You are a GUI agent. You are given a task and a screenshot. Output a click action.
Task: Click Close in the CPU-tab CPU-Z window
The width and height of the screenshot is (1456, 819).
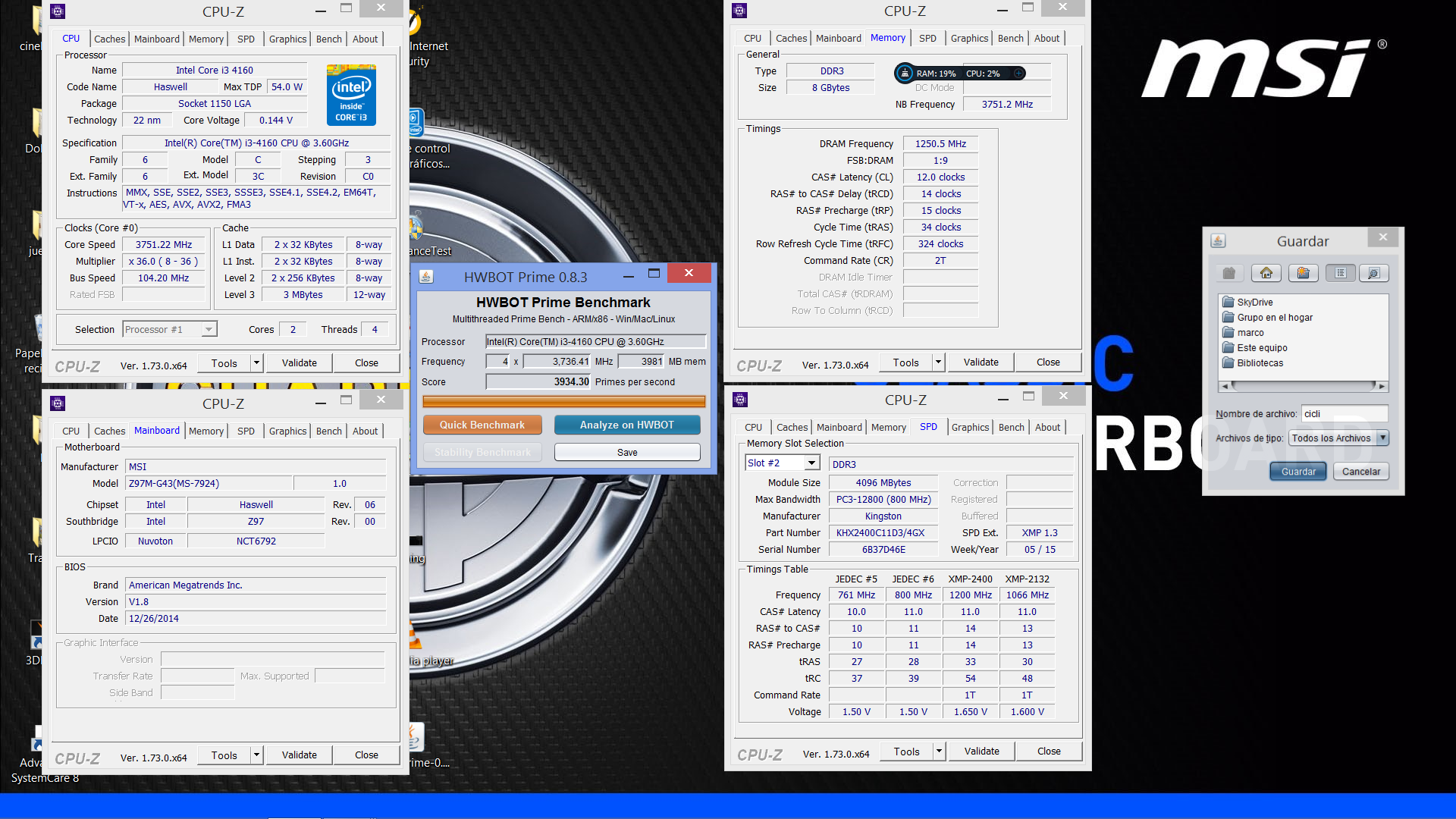366,362
